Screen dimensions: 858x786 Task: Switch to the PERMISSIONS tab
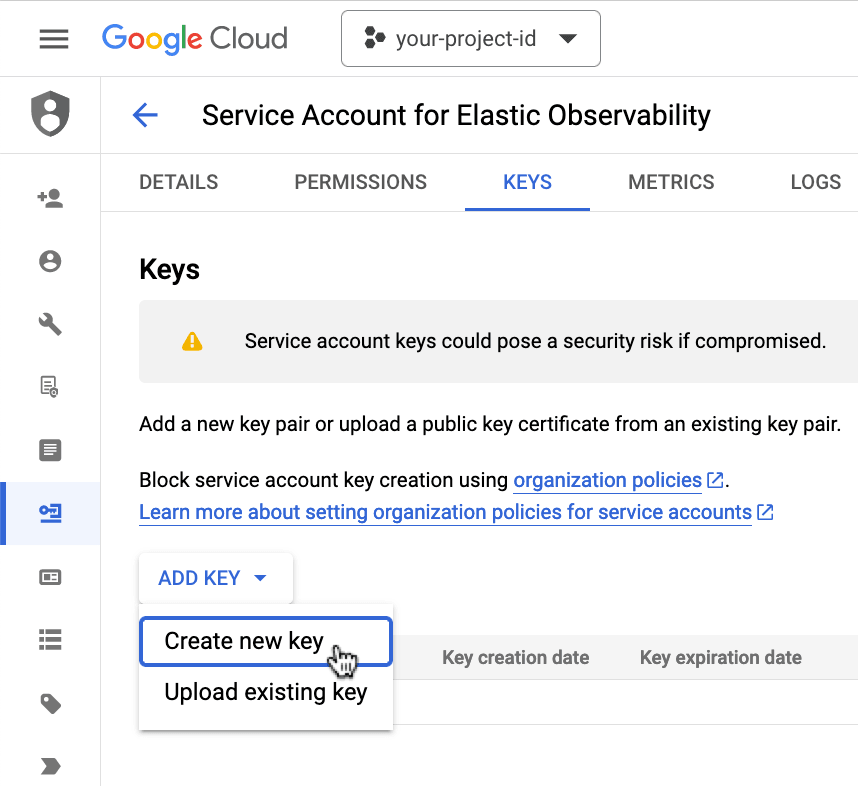tap(360, 182)
